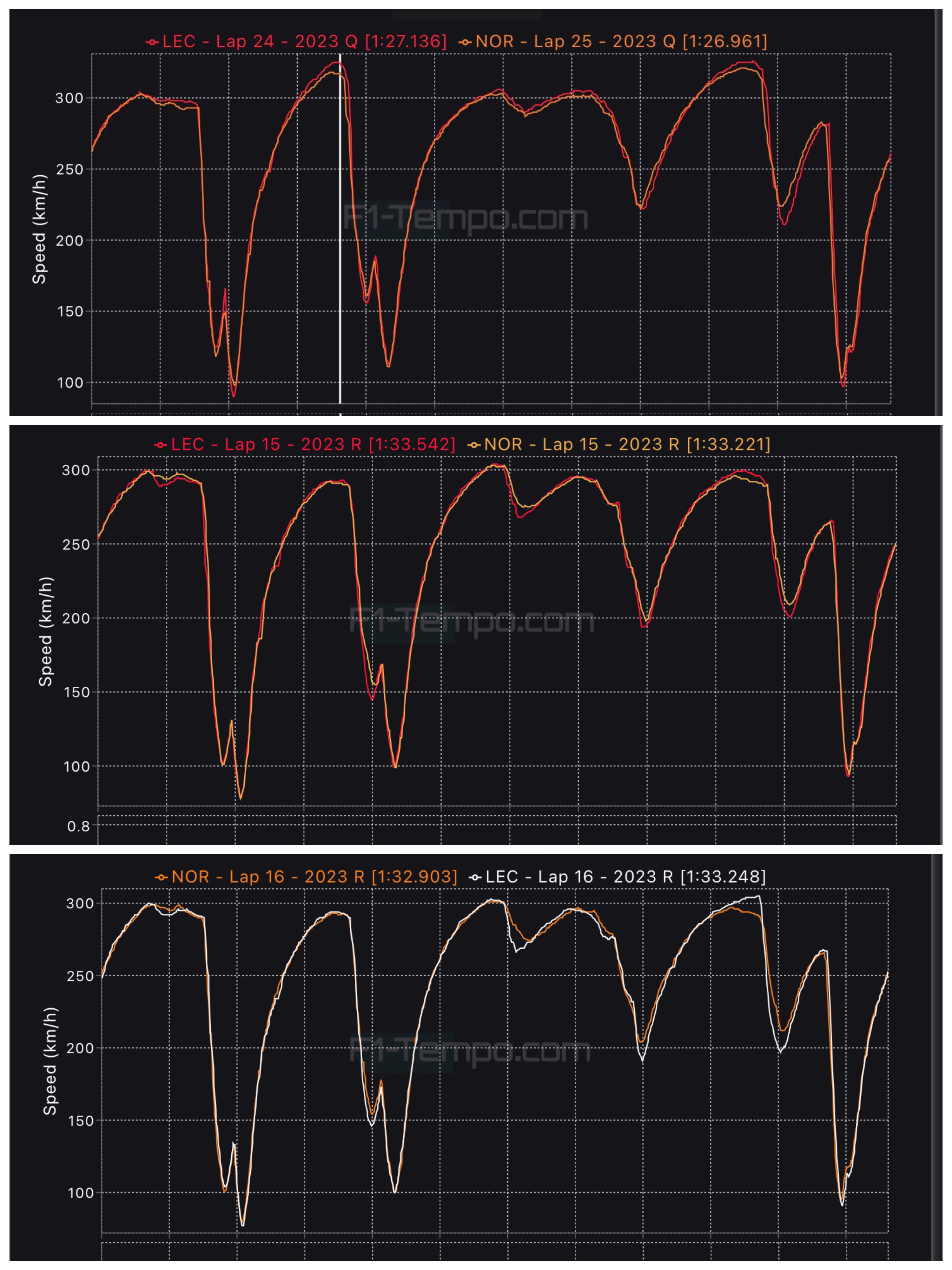Viewport: 952px width, 1270px height.
Task: Click the orange NOR Lap 25 legend marker
Action: pyautogui.click(x=466, y=42)
